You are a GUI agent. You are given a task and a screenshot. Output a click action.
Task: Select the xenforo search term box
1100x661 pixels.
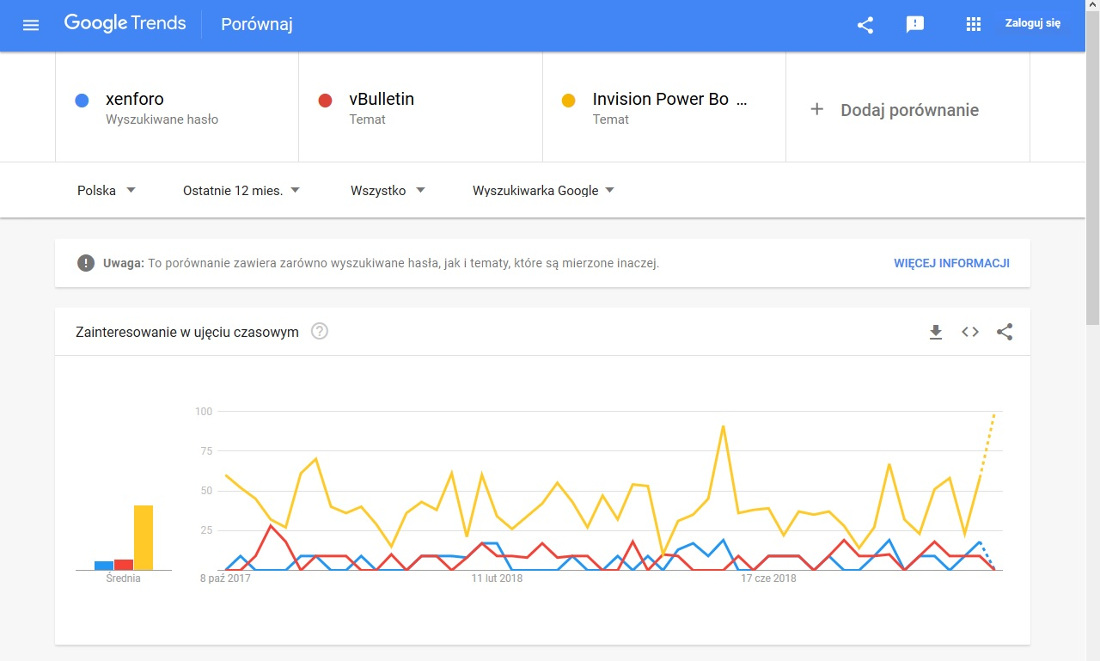[x=177, y=108]
